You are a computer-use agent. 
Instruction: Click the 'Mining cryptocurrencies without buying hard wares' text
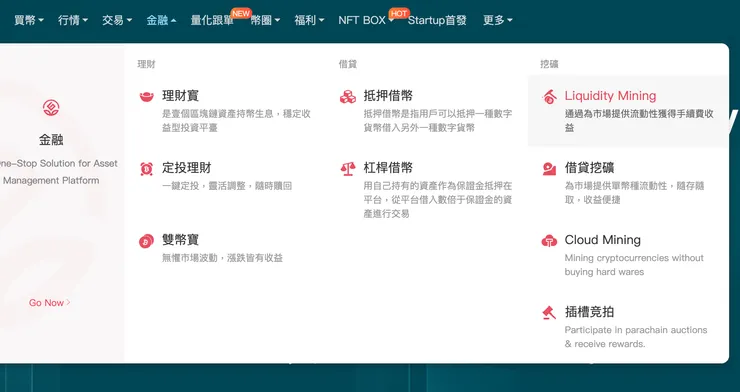(634, 265)
